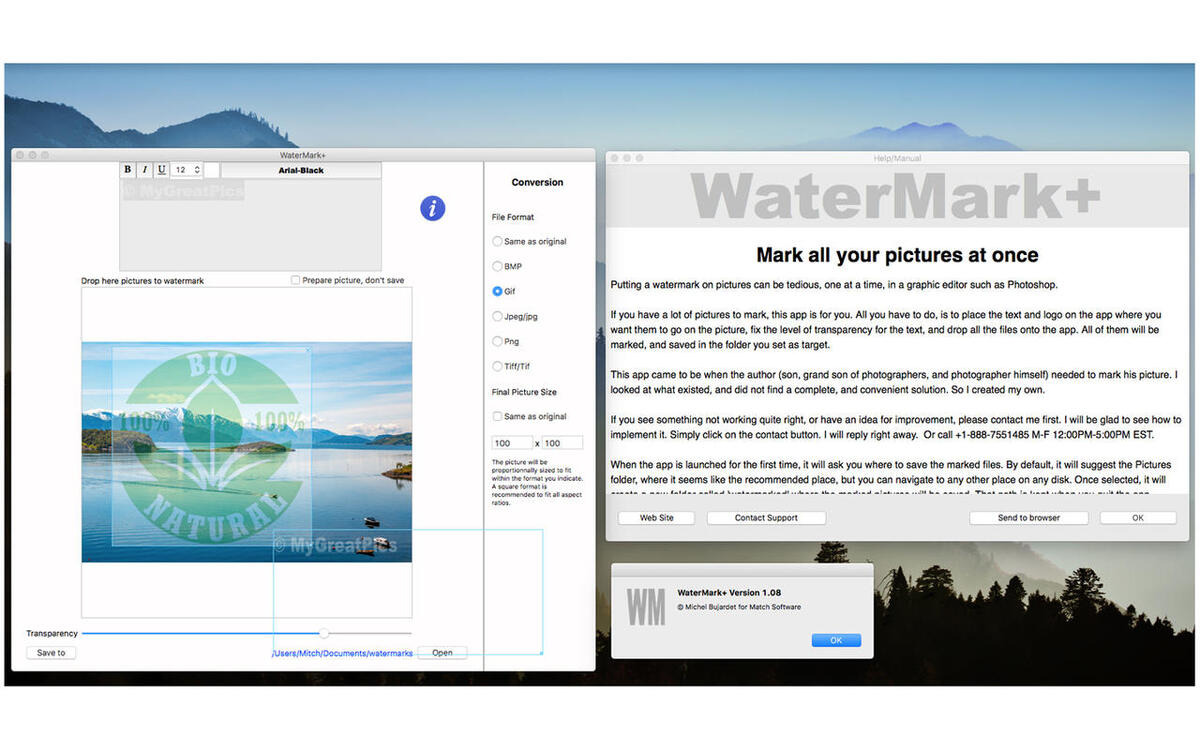Close the WaterMark+ main window
The height and width of the screenshot is (750, 1200).
[x=20, y=155]
